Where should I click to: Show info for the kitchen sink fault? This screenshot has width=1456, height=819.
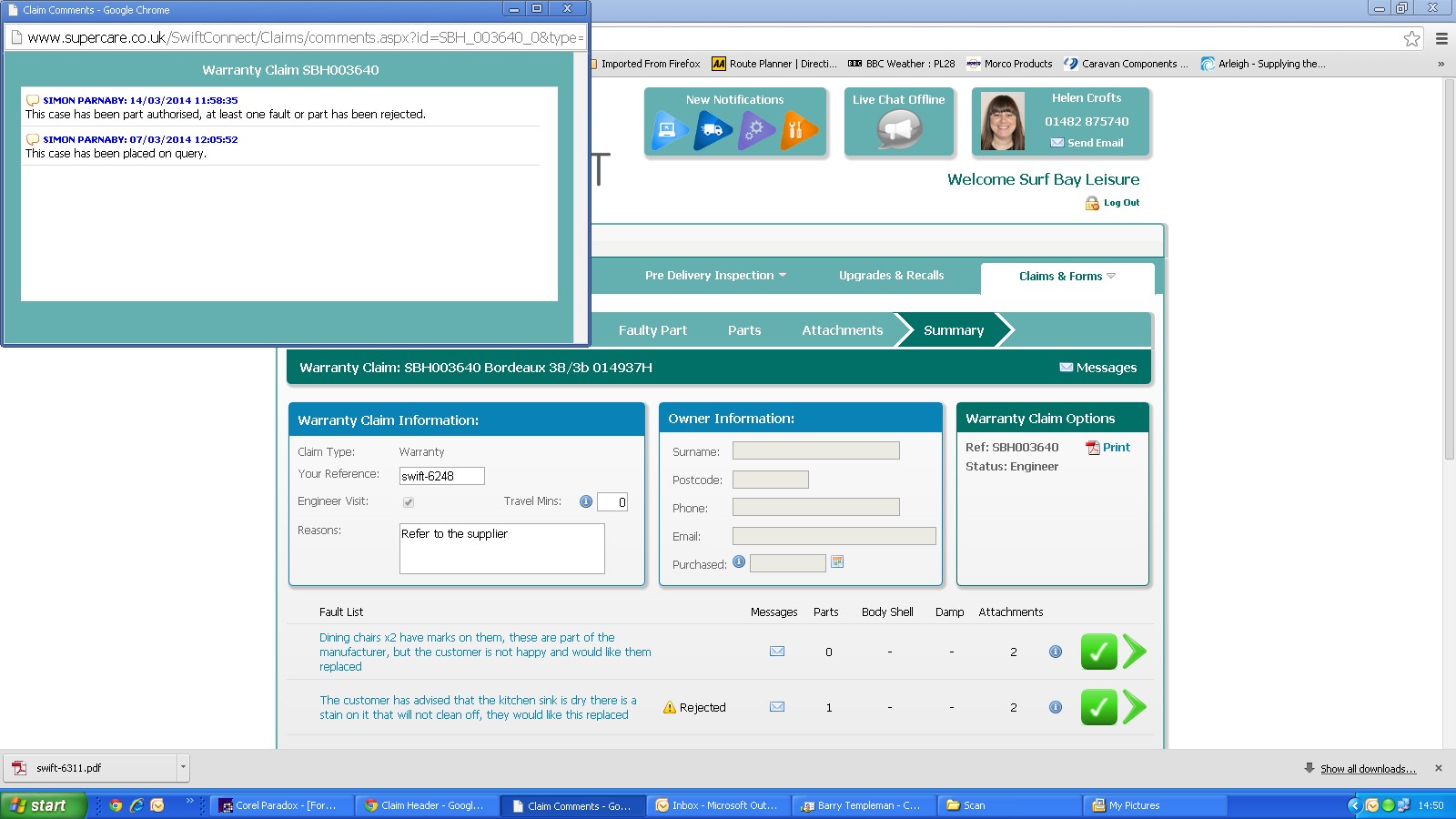click(x=1056, y=707)
